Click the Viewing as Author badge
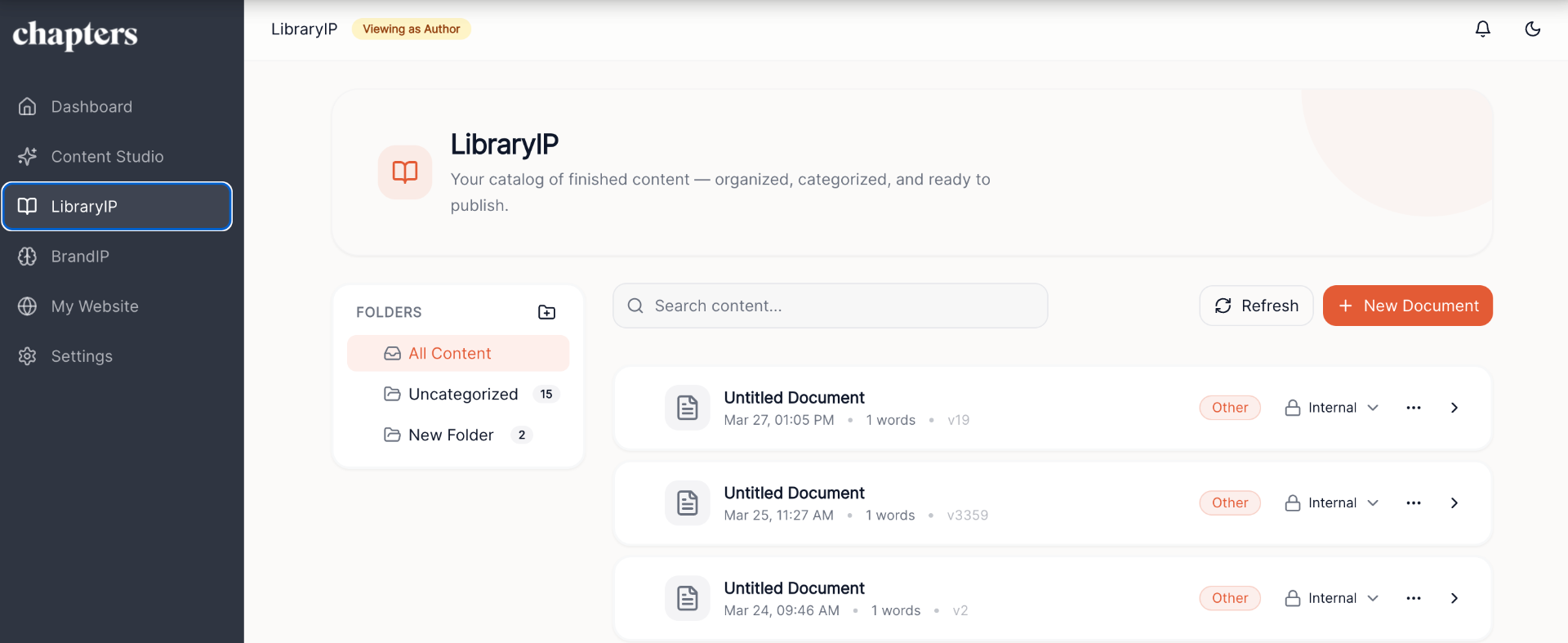 (x=412, y=29)
